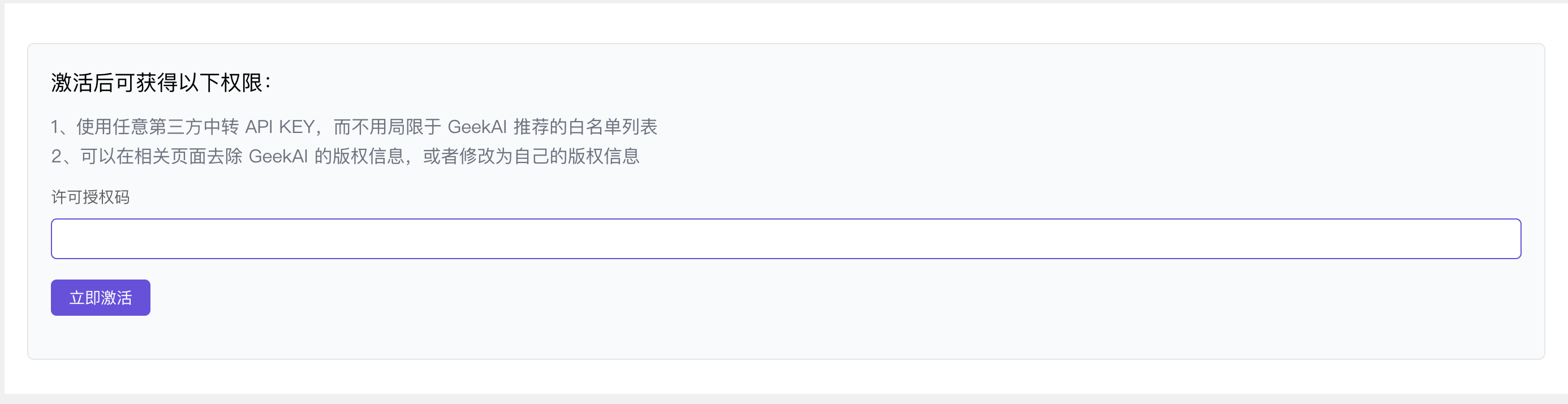This screenshot has height=404, width=1568.
Task: Click the text 第三方中转
Action: tap(193, 127)
